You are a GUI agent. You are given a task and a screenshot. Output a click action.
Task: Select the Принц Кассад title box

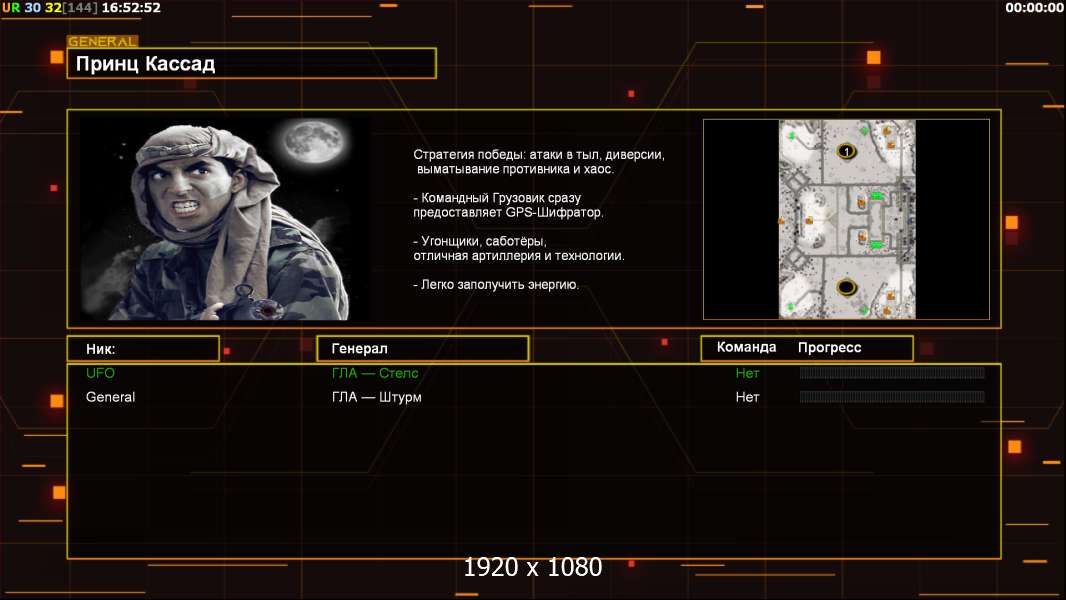[x=251, y=64]
